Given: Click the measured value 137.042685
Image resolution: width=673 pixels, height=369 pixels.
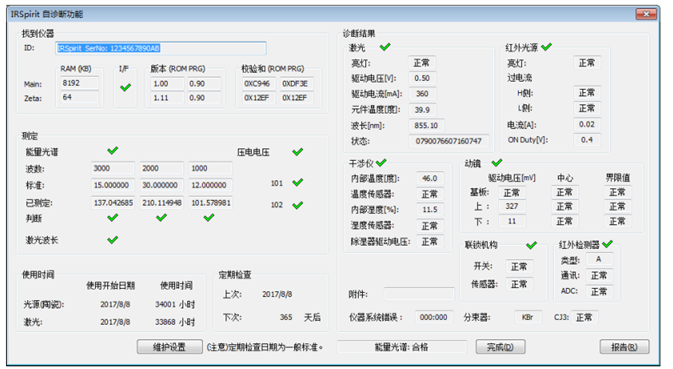Looking at the screenshot, I should [x=112, y=203].
